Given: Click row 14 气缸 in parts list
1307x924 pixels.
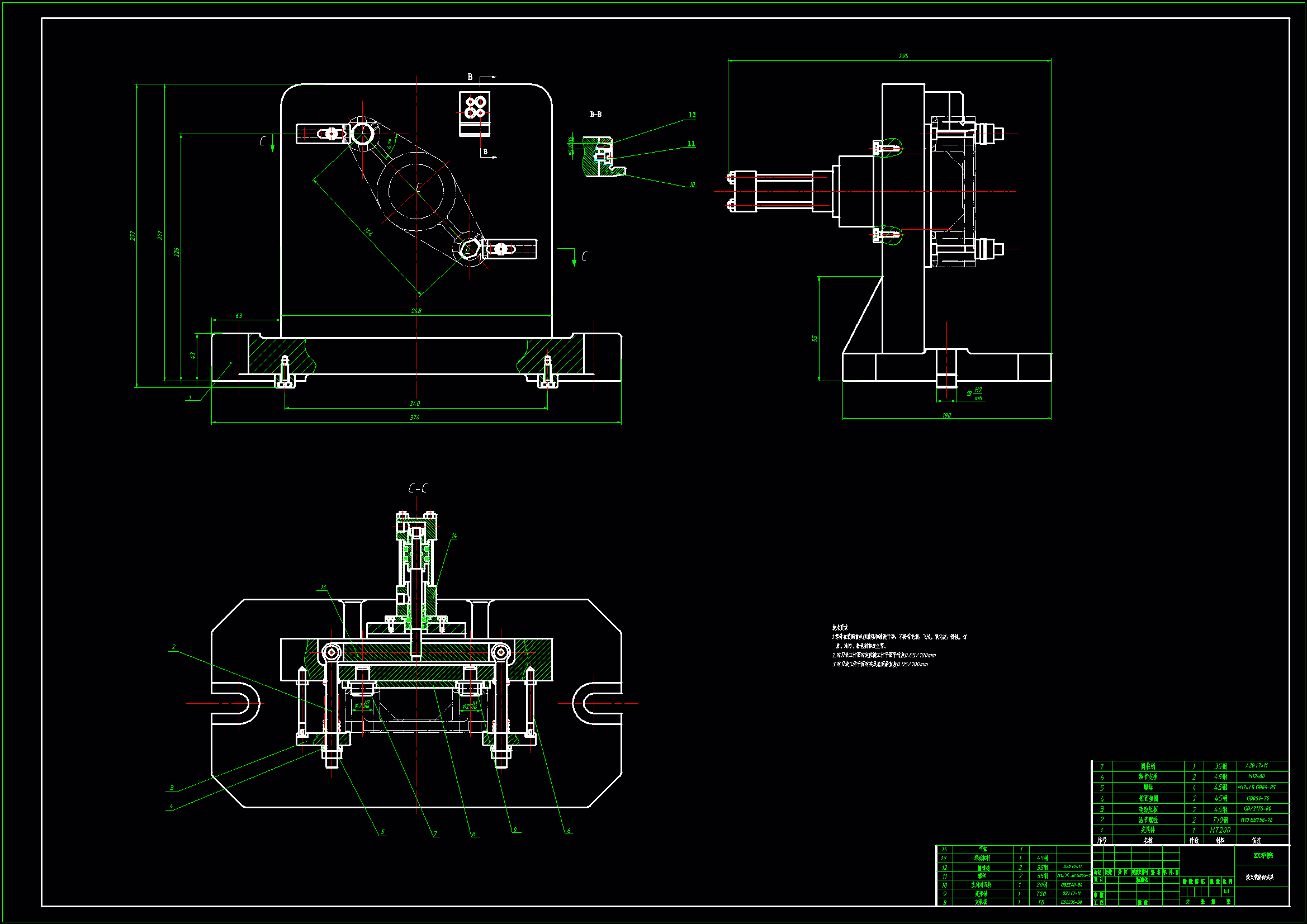Looking at the screenshot, I should 983,849.
